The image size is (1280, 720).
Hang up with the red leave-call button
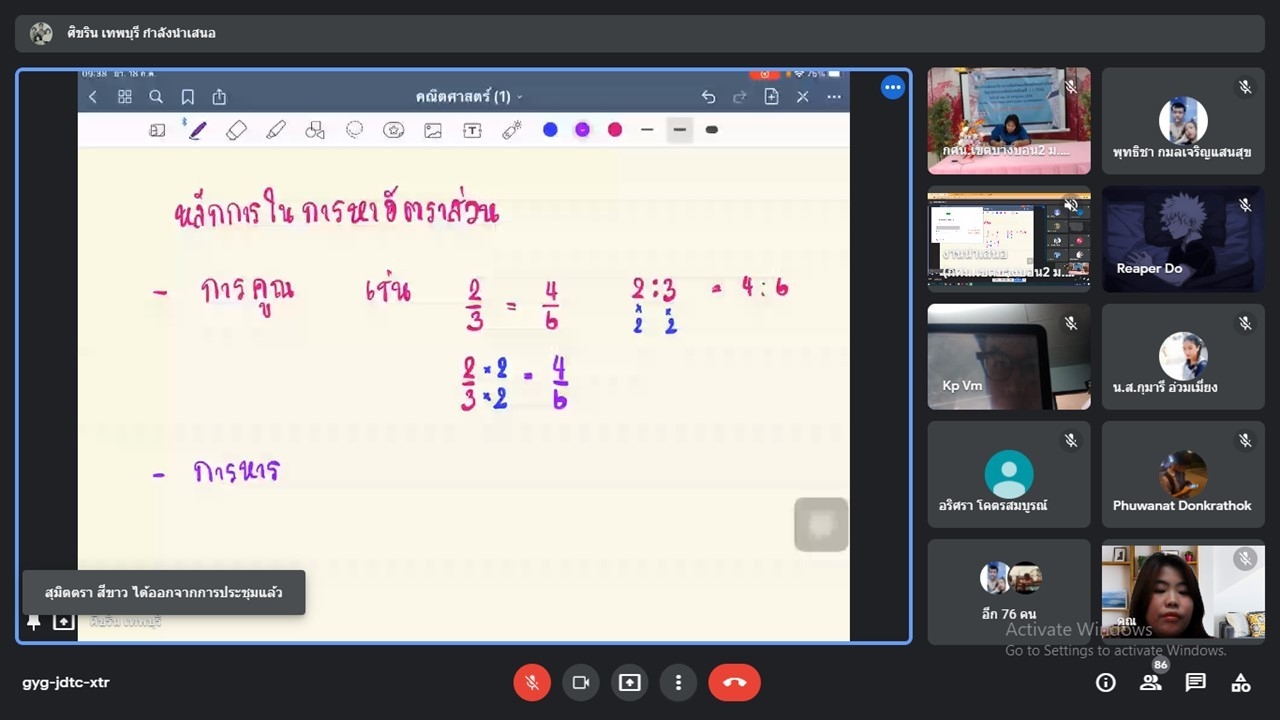(734, 683)
